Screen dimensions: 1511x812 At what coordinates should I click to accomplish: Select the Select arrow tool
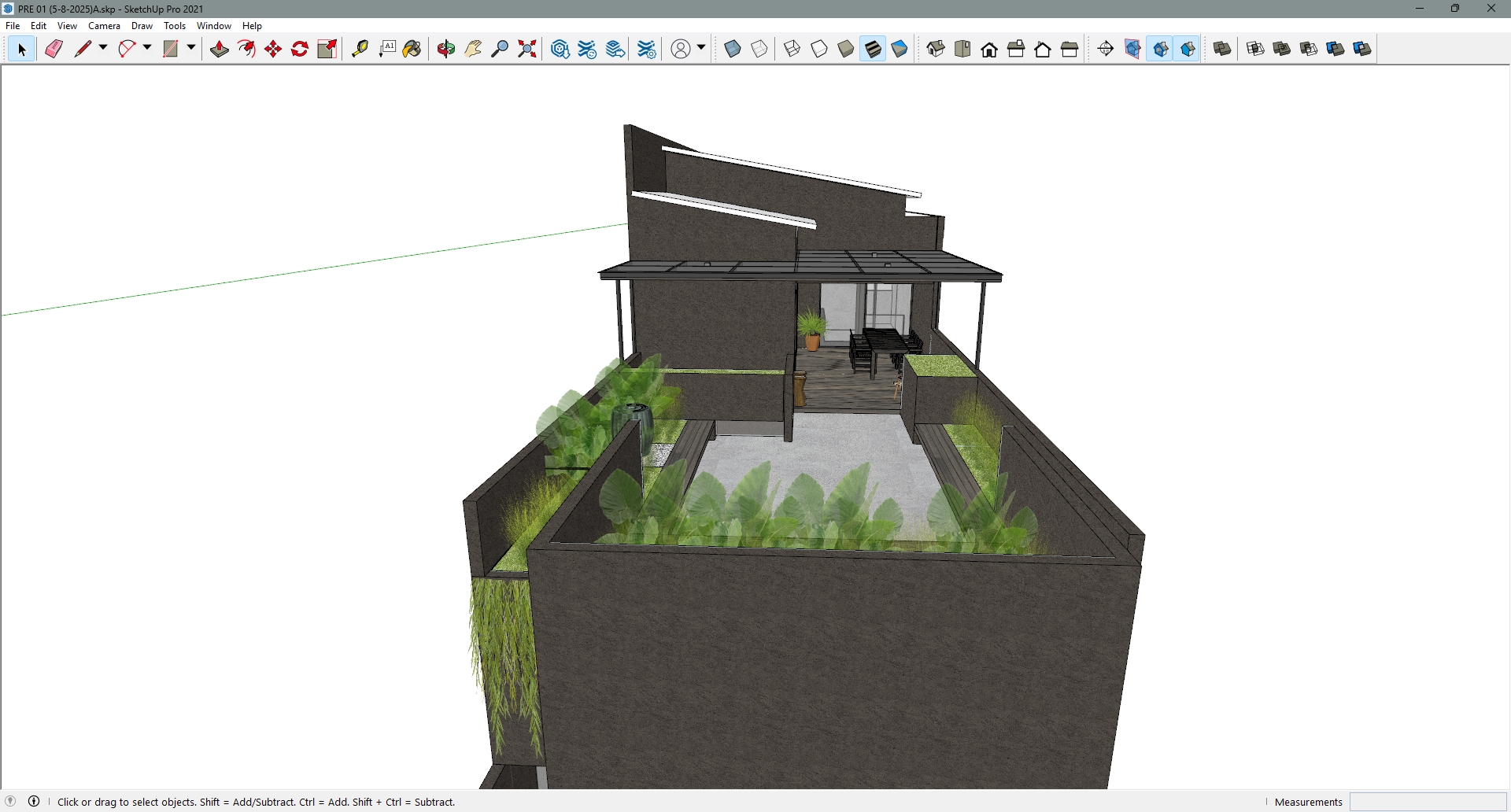point(22,49)
